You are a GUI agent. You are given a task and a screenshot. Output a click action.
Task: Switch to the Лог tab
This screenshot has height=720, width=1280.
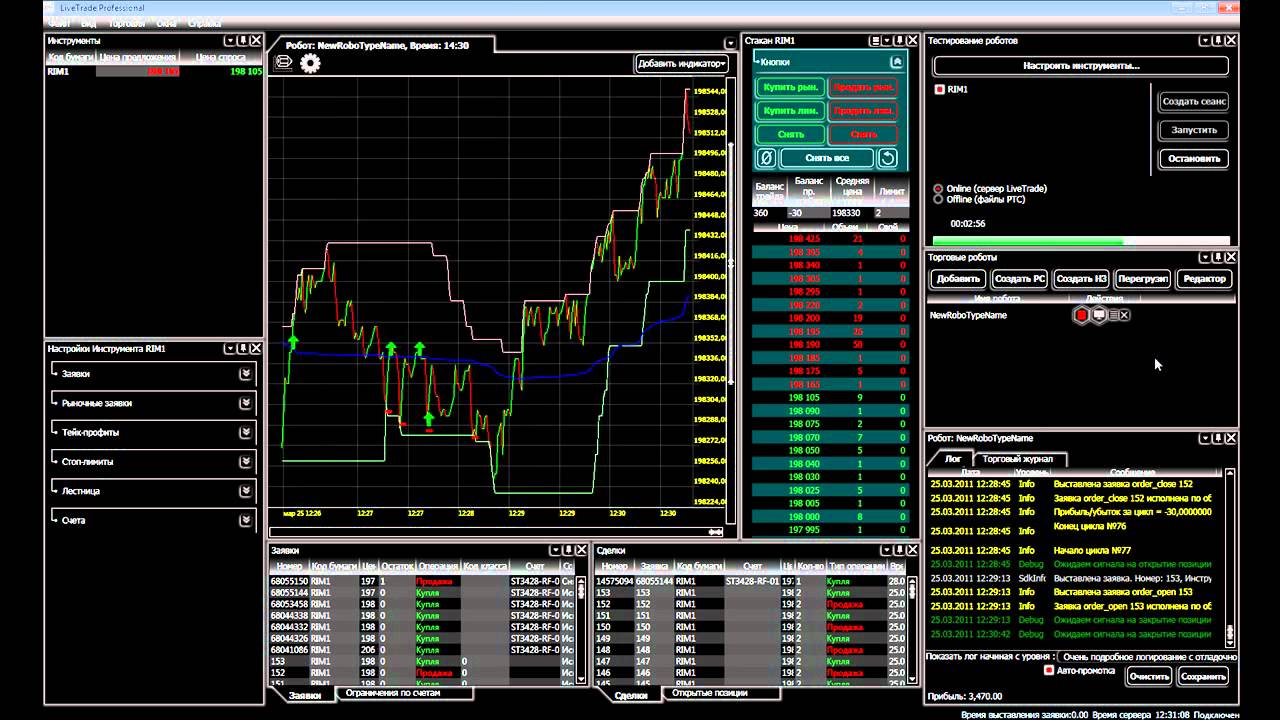pos(953,459)
